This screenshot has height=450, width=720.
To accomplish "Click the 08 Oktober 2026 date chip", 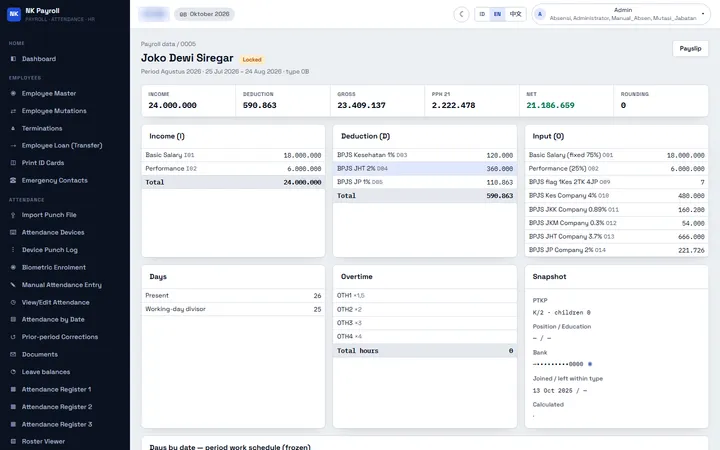I will (x=204, y=14).
